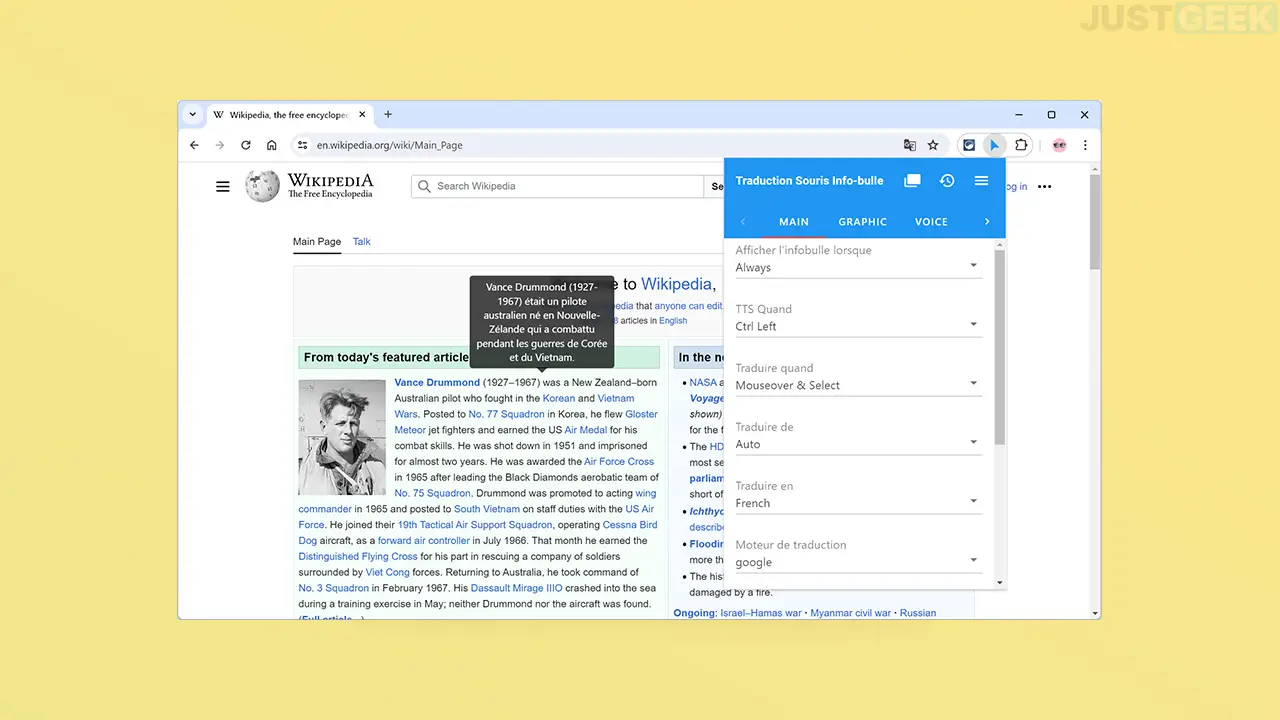Viewport: 1280px width, 720px height.
Task: Open a new browser tab
Action: (388, 115)
